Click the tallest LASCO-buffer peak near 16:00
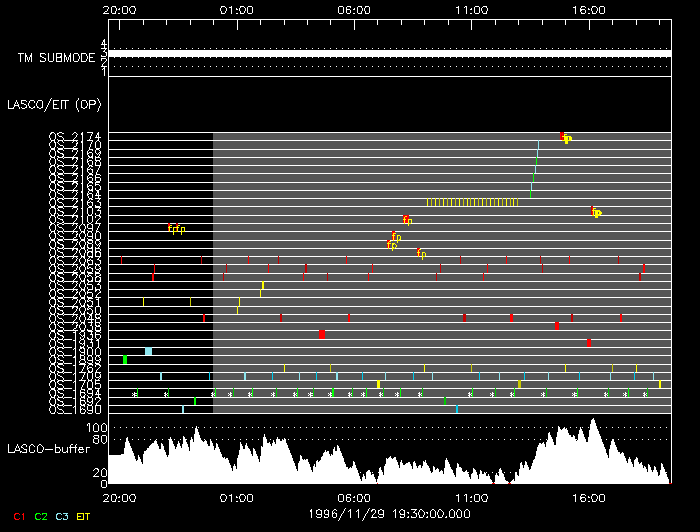The height and width of the screenshot is (532, 700). [595, 422]
